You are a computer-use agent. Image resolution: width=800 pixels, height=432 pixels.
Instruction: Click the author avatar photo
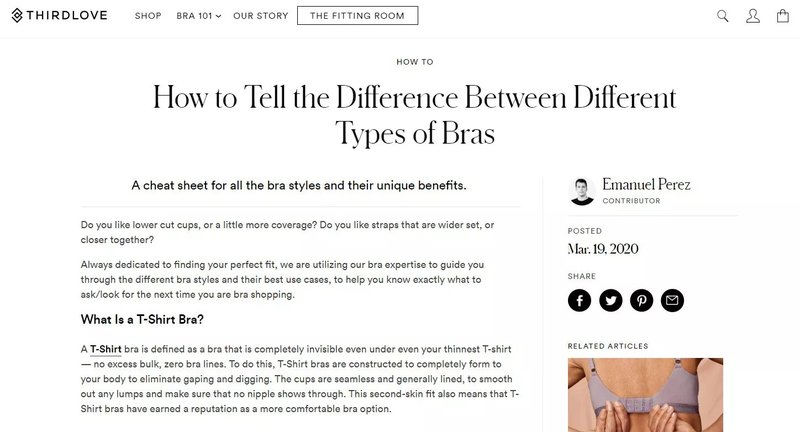click(582, 191)
